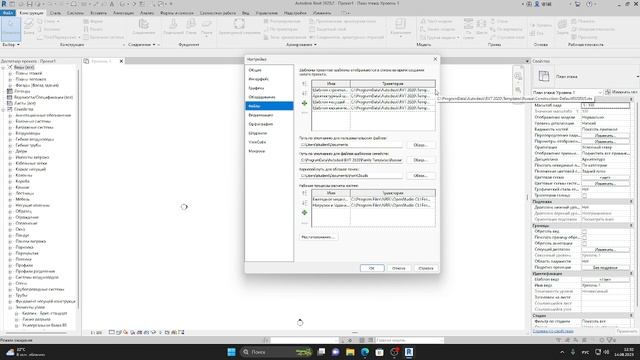Click the Revit icon in taskbar
640x360 pixels.
(x=409, y=352)
